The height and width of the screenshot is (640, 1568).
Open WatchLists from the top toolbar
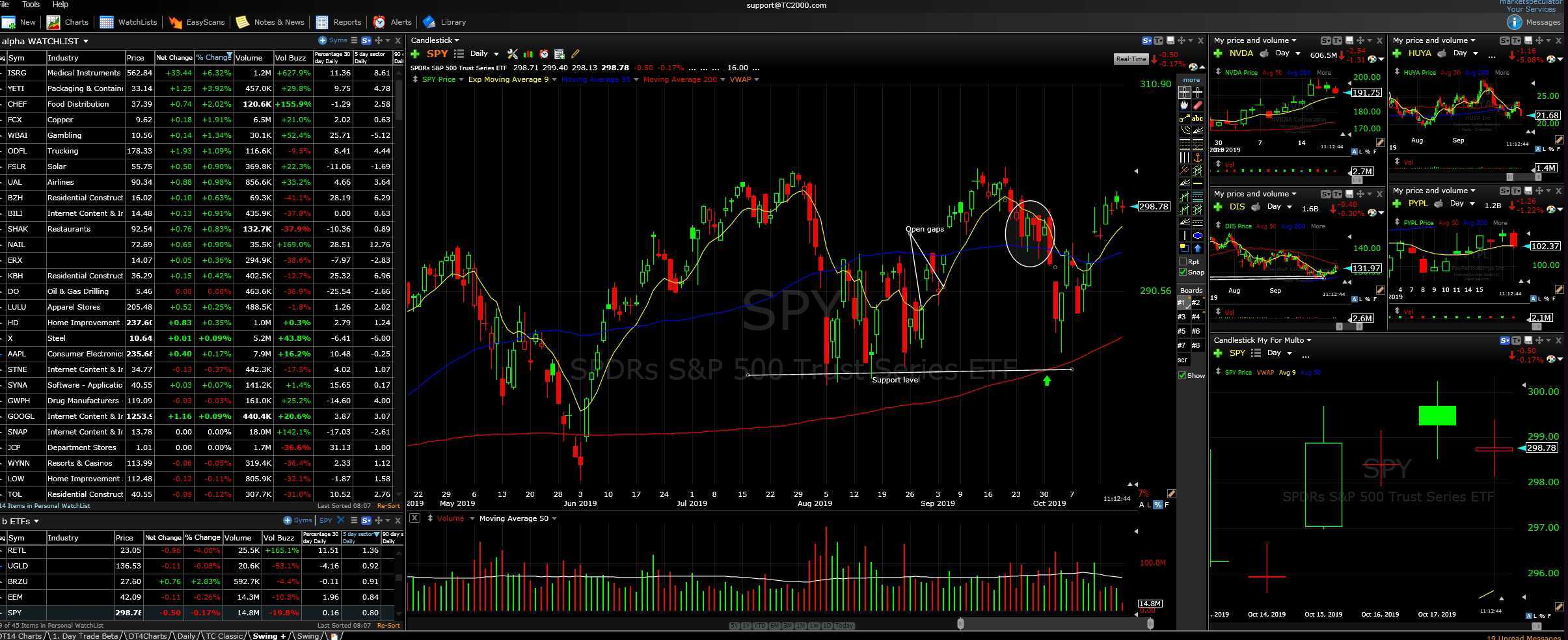point(128,22)
